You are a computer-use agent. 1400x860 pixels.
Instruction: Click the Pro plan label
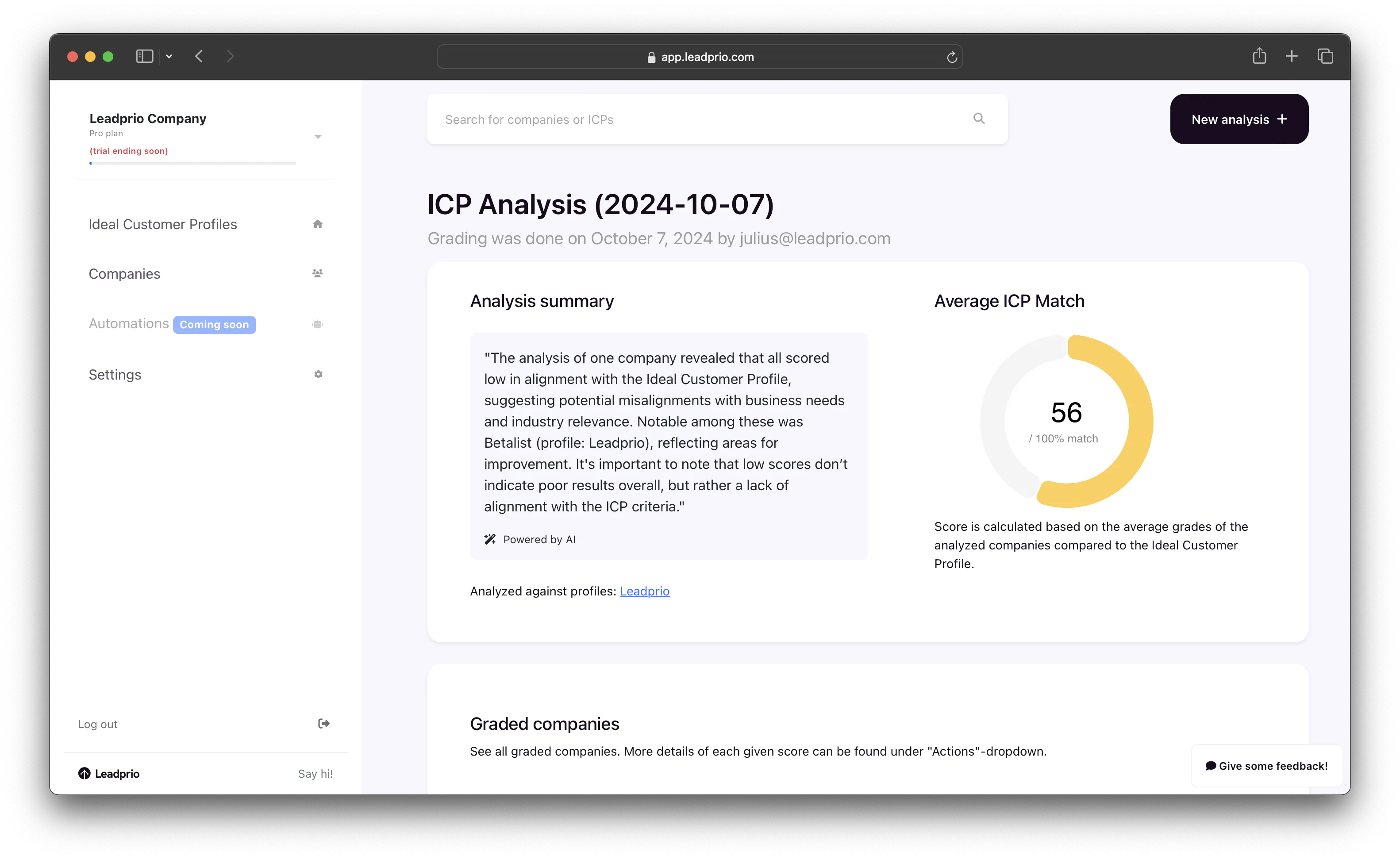coord(106,133)
